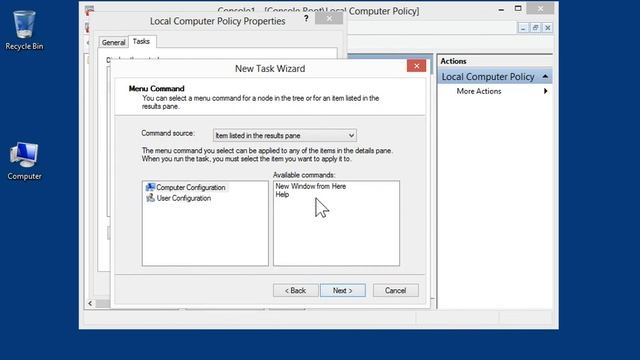
Task: Open the Recycle Bin desktop icon
Action: 24,31
